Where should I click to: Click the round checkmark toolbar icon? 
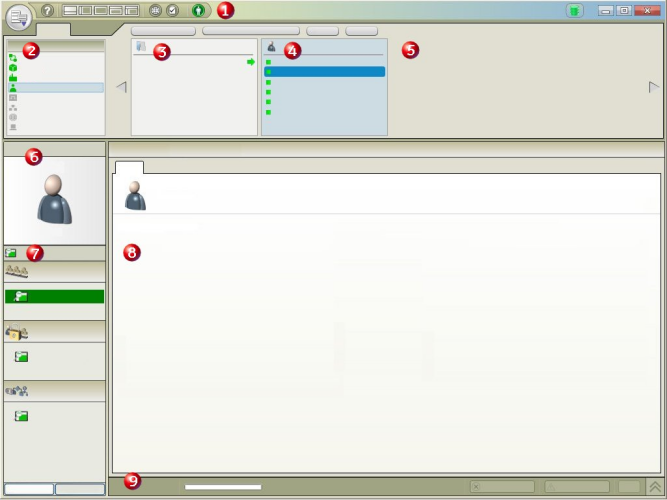pyautogui.click(x=172, y=11)
